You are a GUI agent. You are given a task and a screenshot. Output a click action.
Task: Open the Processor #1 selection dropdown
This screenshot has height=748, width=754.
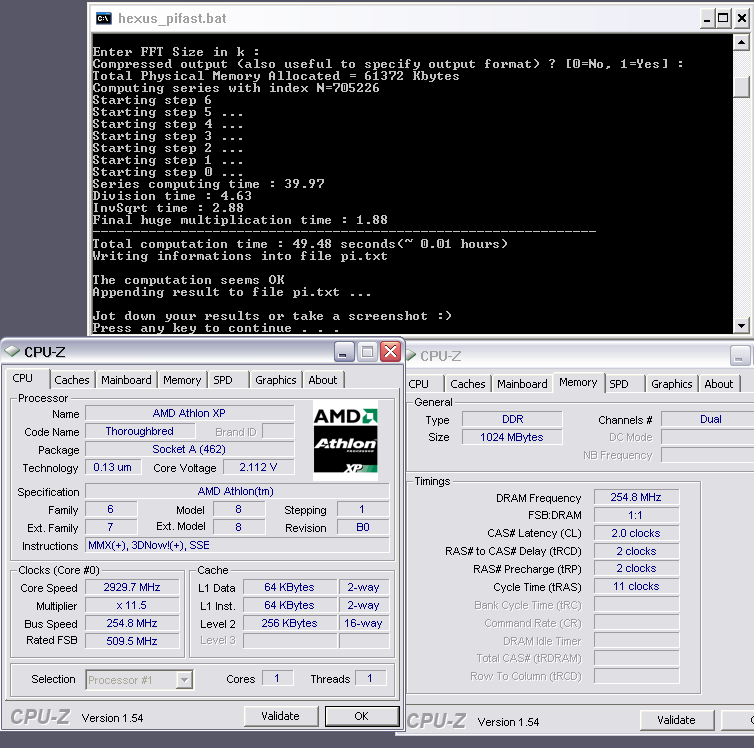pyautogui.click(x=184, y=680)
